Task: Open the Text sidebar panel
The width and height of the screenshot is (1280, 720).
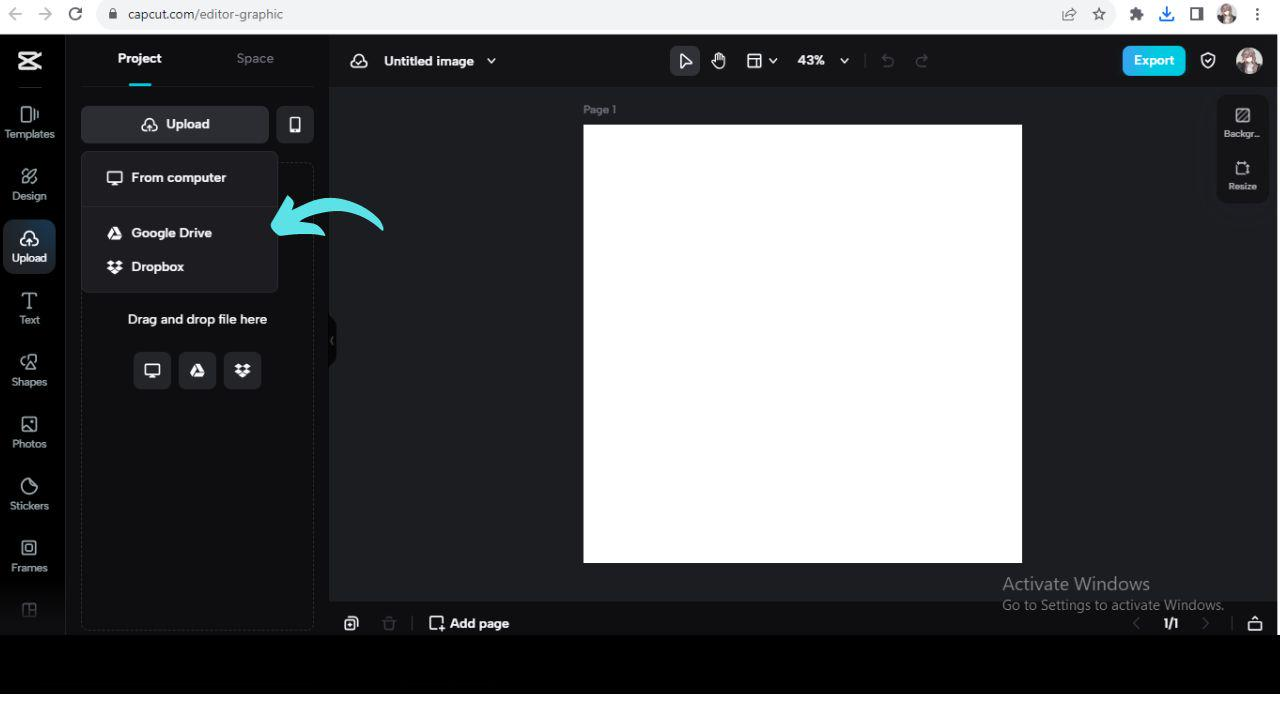Action: [x=29, y=309]
